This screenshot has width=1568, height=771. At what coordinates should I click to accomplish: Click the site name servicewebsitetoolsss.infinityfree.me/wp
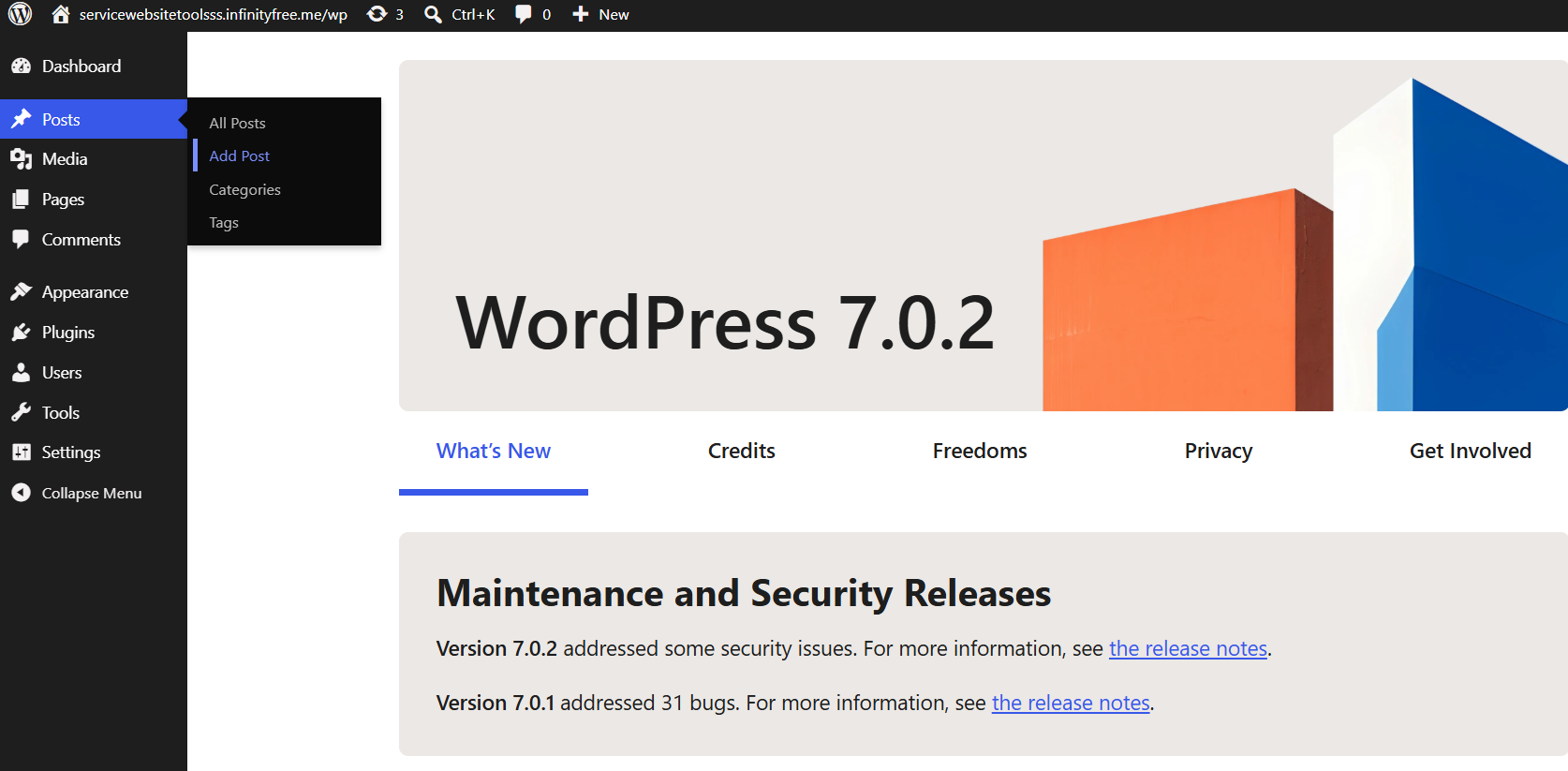213,14
